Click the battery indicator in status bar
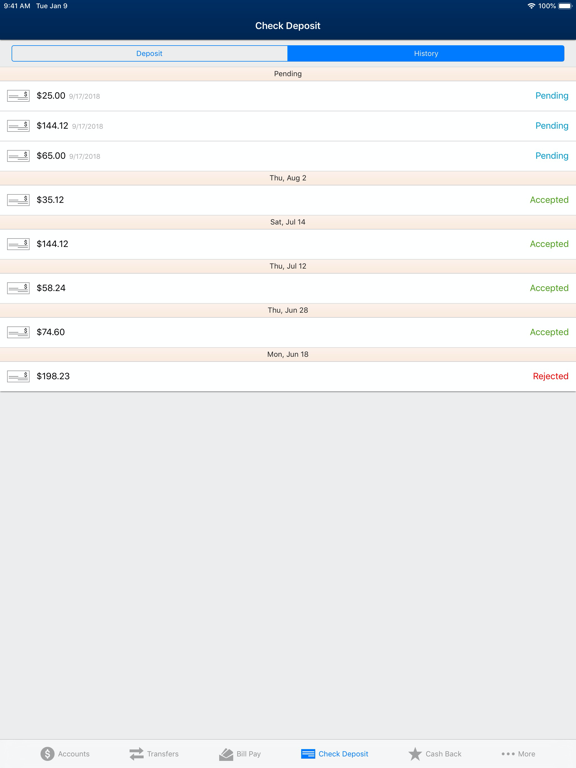Screen dimensions: 576x768 [565, 6]
